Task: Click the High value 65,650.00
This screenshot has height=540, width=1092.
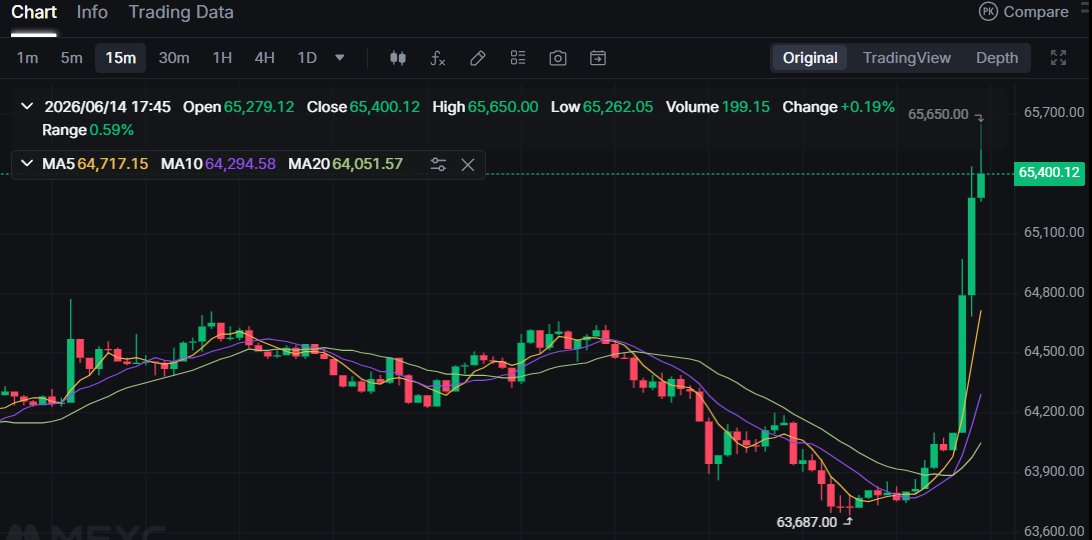Action: coord(503,107)
